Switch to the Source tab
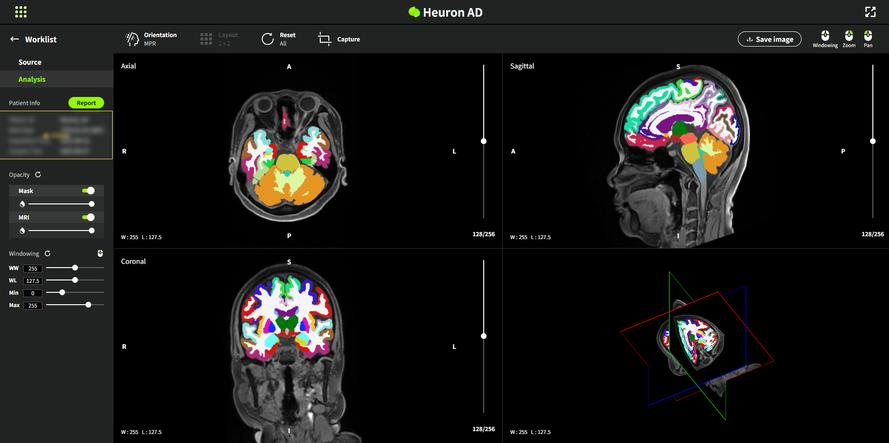This screenshot has height=443, width=889. pyautogui.click(x=30, y=62)
